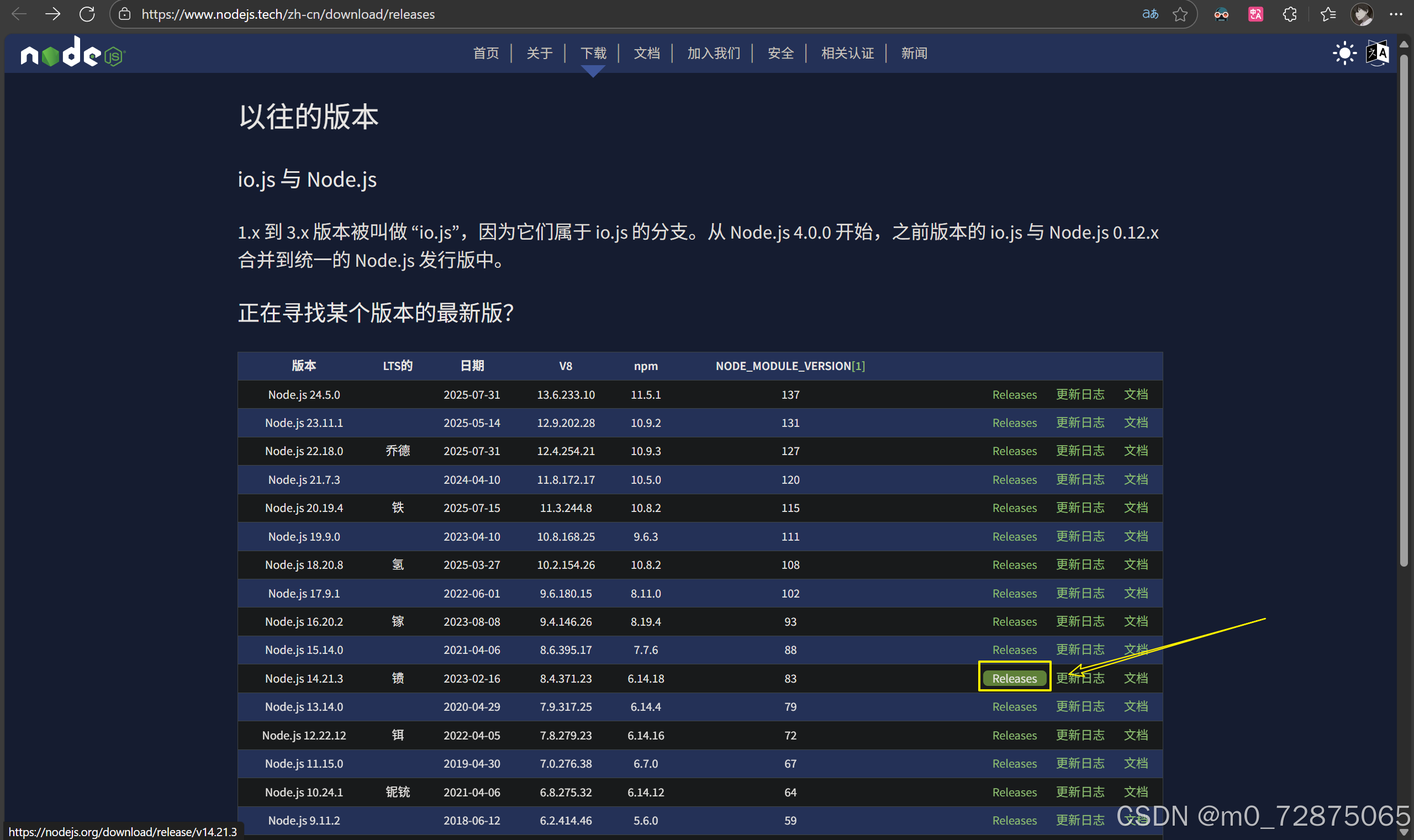Viewport: 1414px width, 840px height.
Task: Open the 安全 navigation menu item
Action: pyautogui.click(x=780, y=53)
